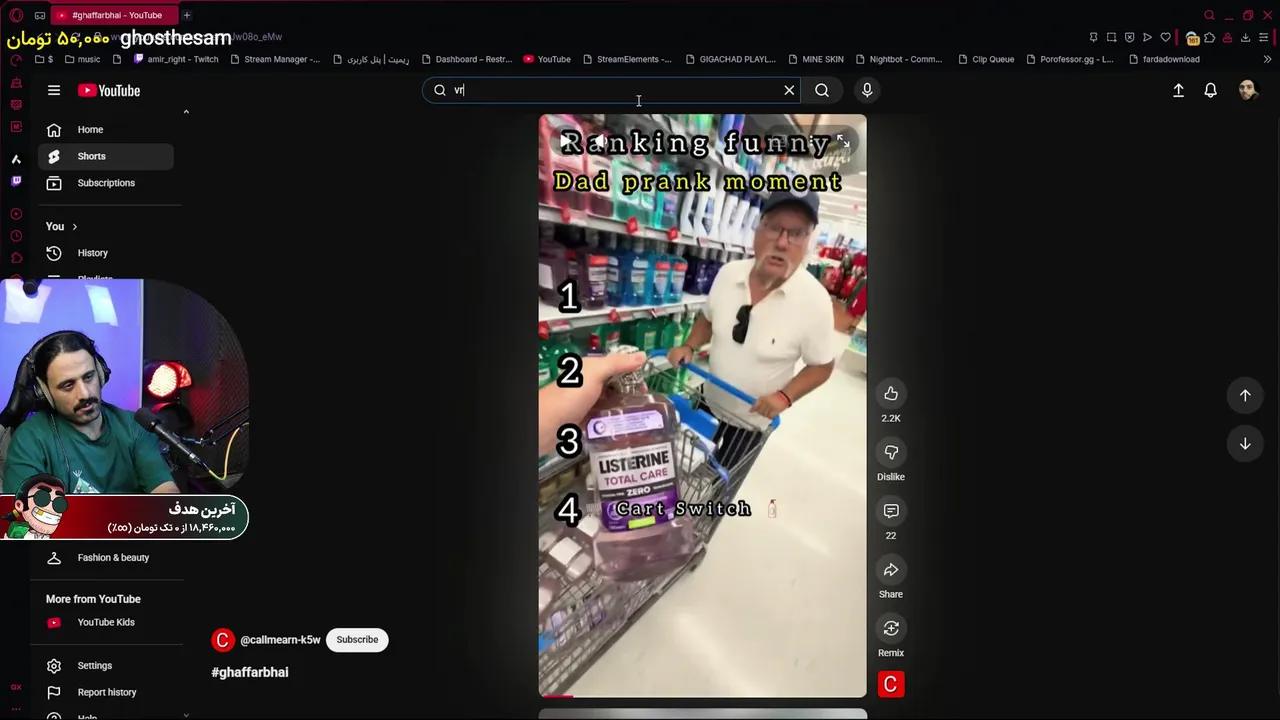The height and width of the screenshot is (720, 1280).
Task: Open Settings in the sidebar
Action: point(106,666)
